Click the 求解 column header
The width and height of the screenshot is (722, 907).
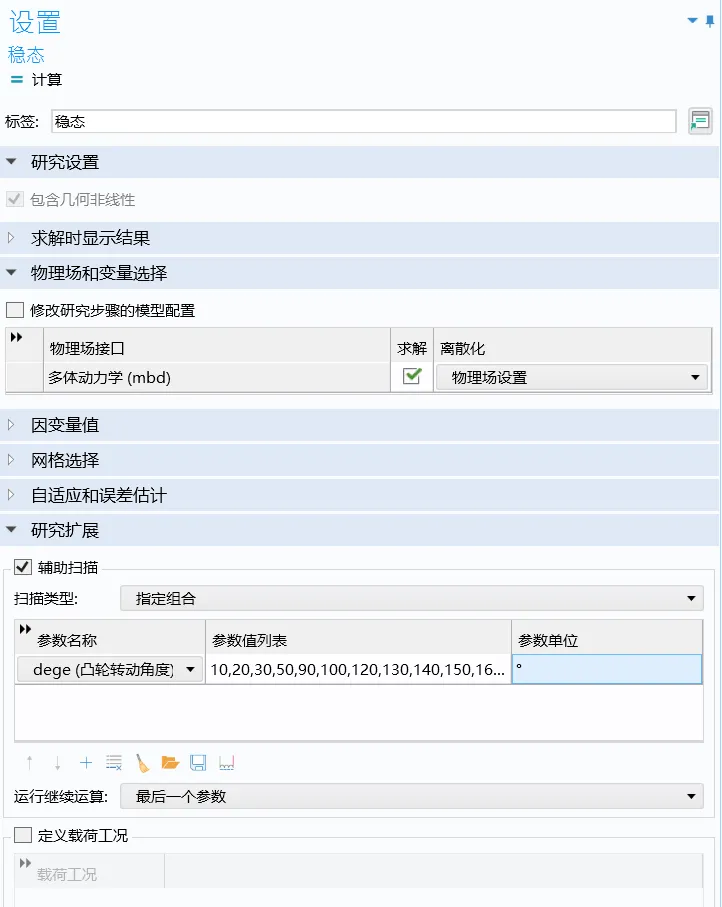tap(412, 346)
